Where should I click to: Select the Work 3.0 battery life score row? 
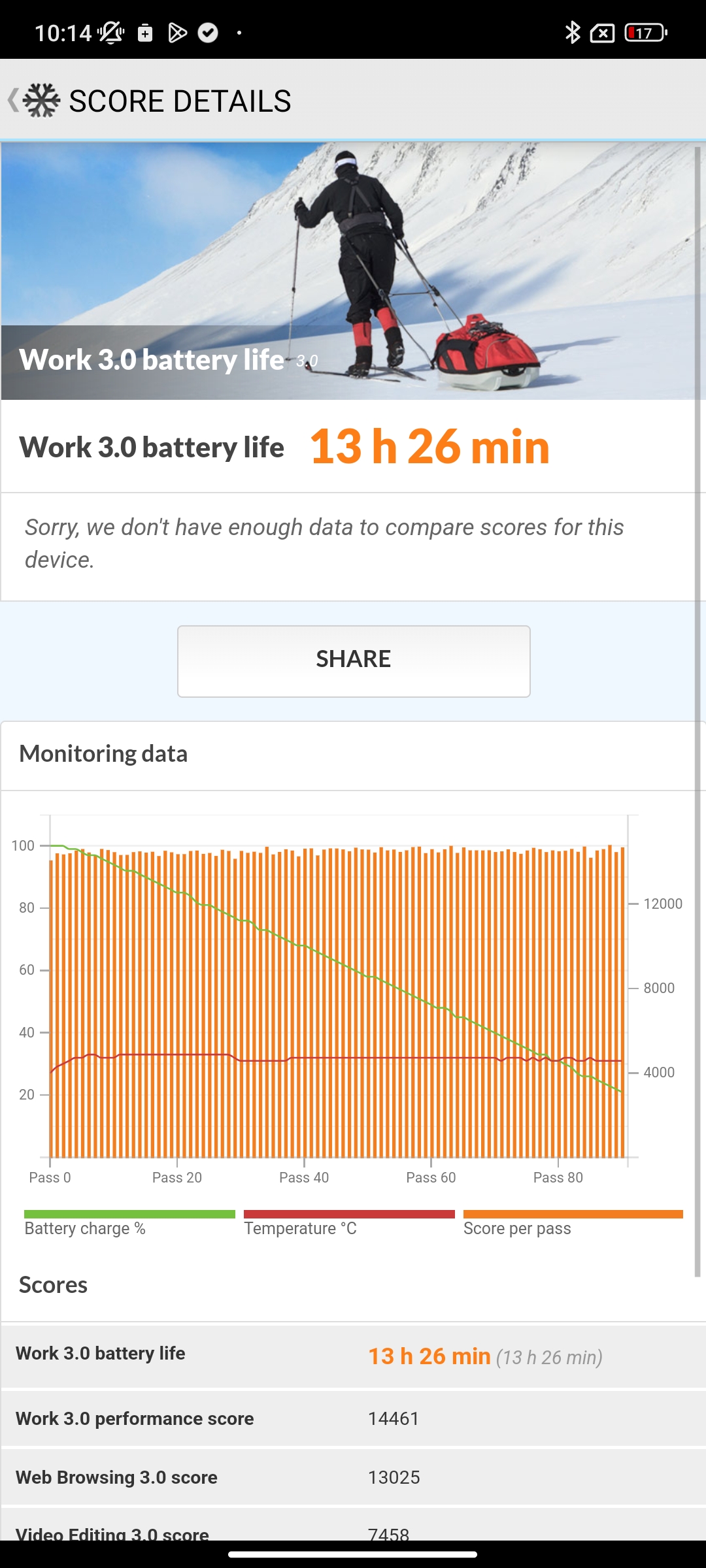pos(353,1356)
